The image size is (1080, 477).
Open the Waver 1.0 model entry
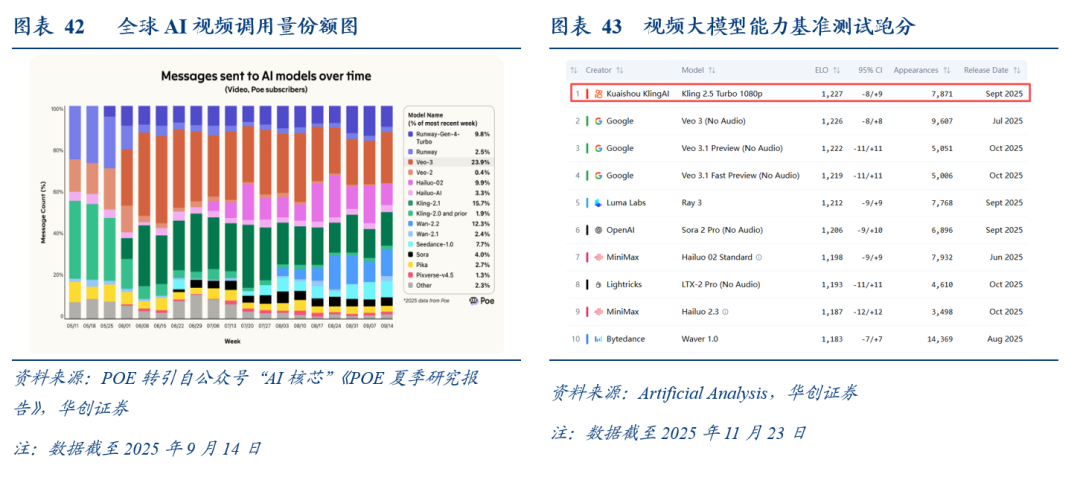(x=700, y=339)
